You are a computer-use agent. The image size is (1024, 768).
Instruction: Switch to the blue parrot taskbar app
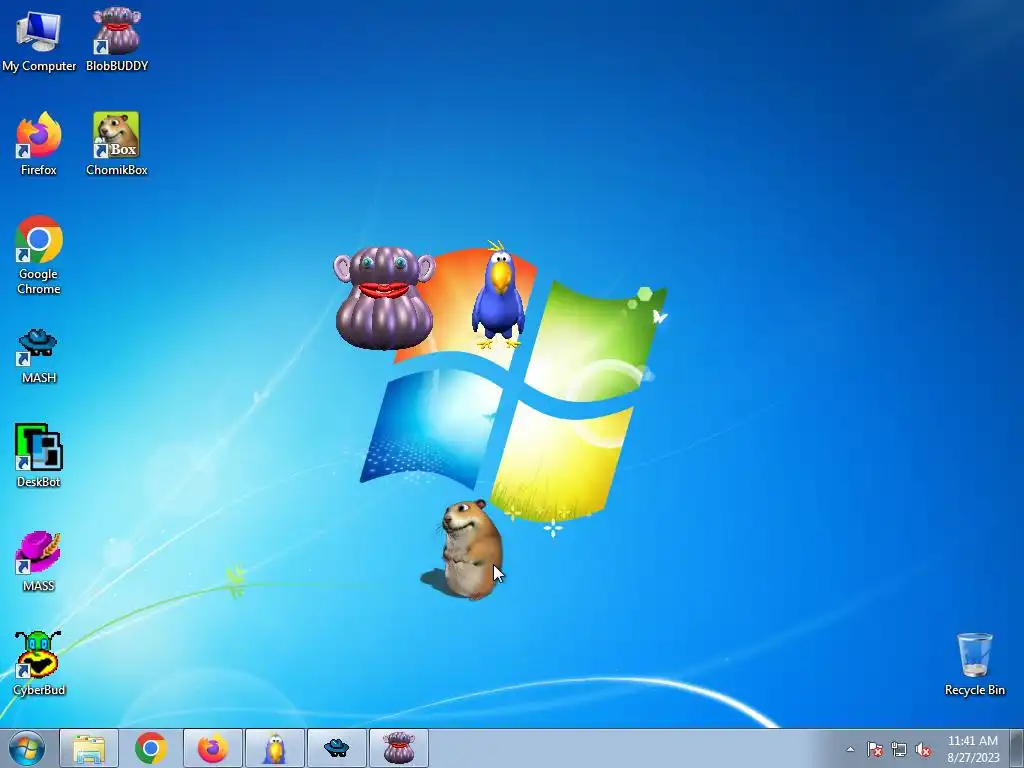[275, 748]
